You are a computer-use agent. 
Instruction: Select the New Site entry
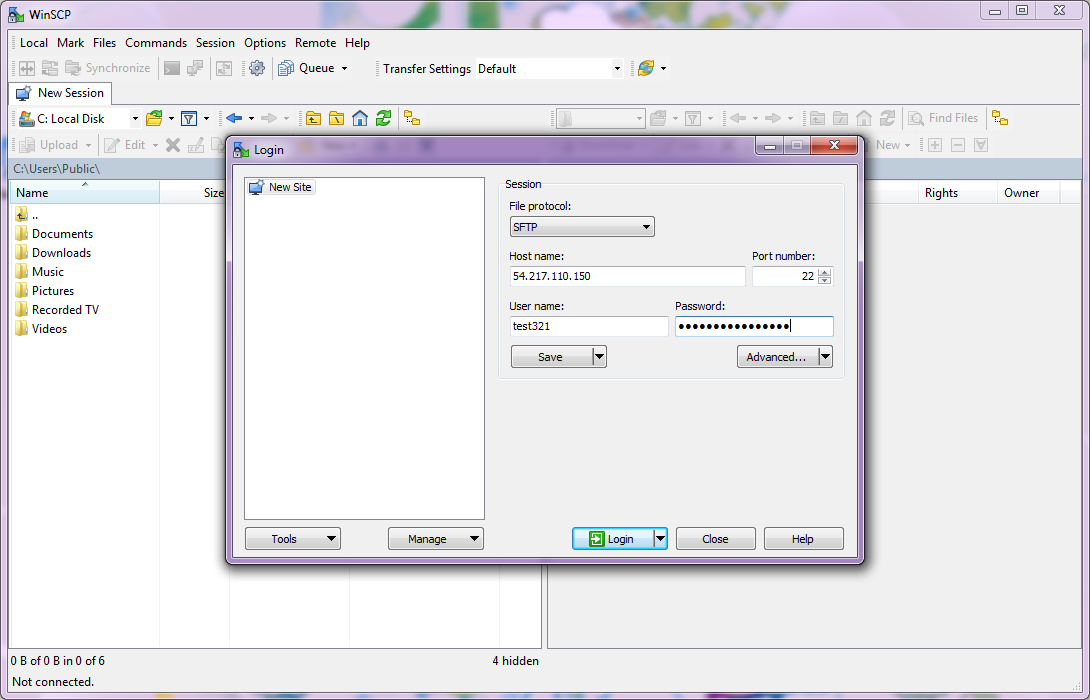point(282,187)
